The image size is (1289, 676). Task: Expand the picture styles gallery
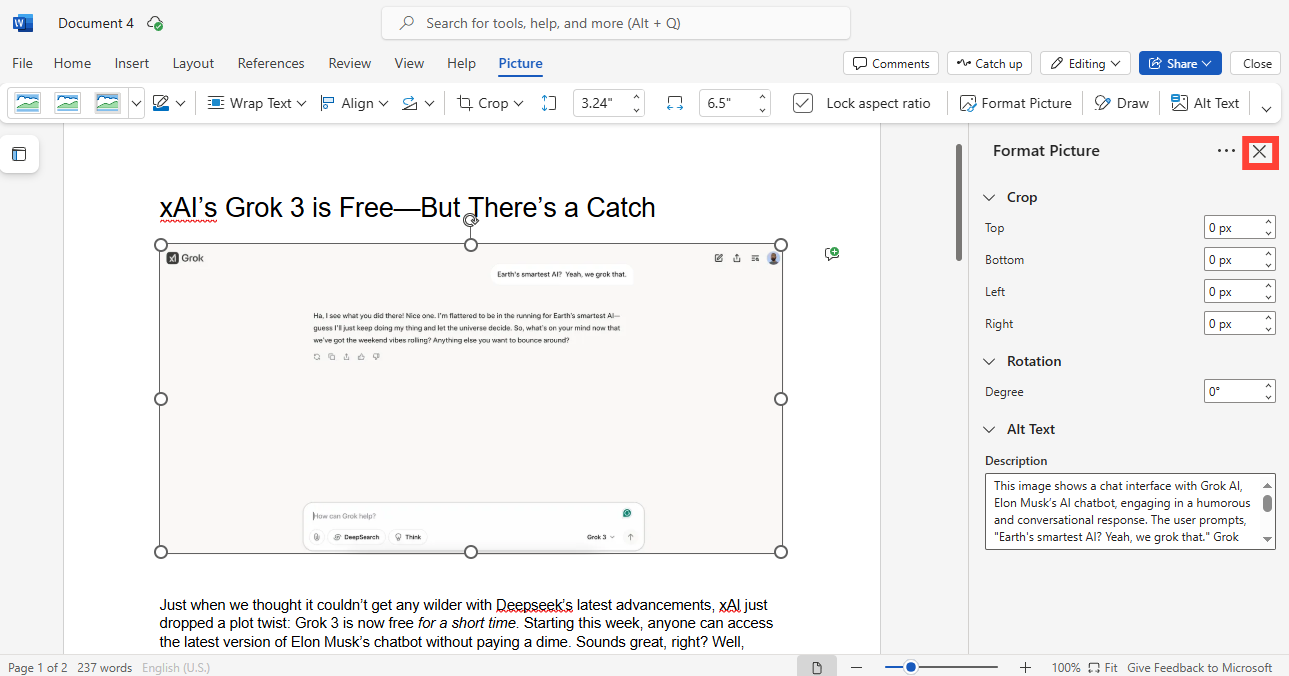(x=137, y=103)
